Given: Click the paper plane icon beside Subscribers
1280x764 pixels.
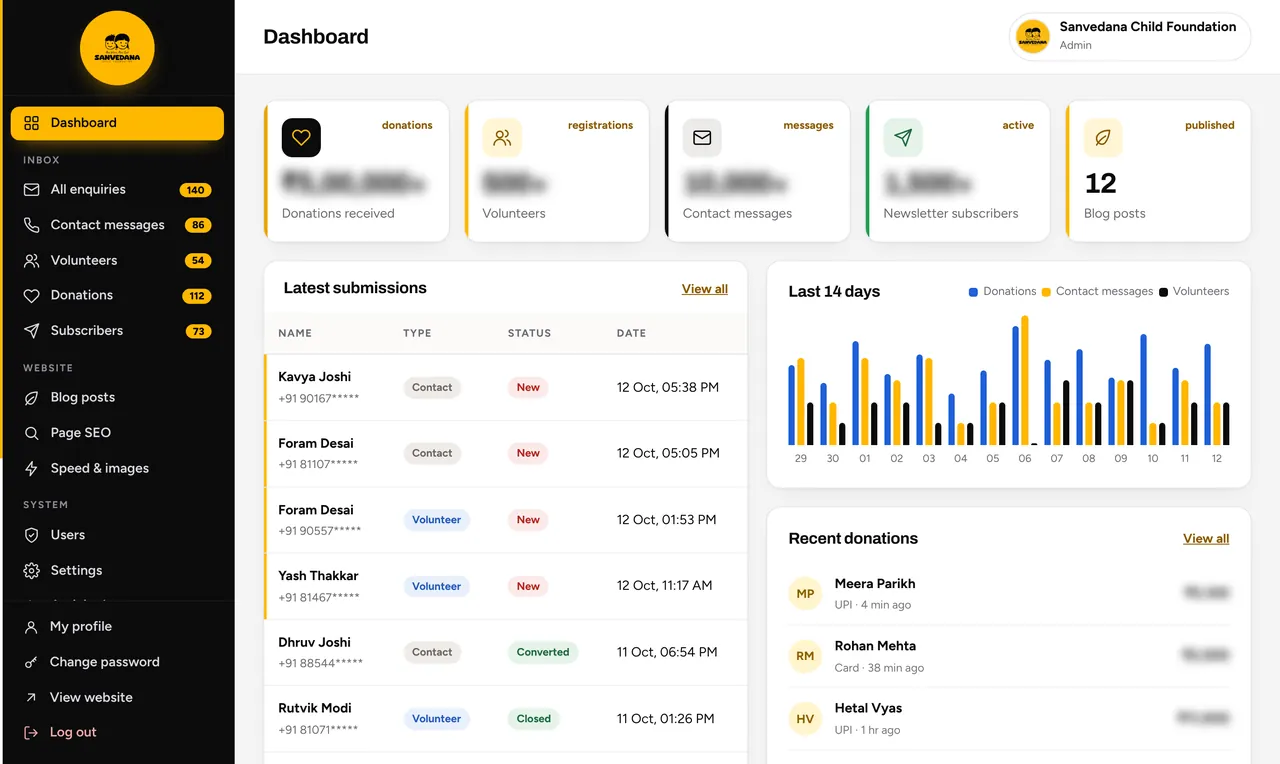Looking at the screenshot, I should point(31,331).
